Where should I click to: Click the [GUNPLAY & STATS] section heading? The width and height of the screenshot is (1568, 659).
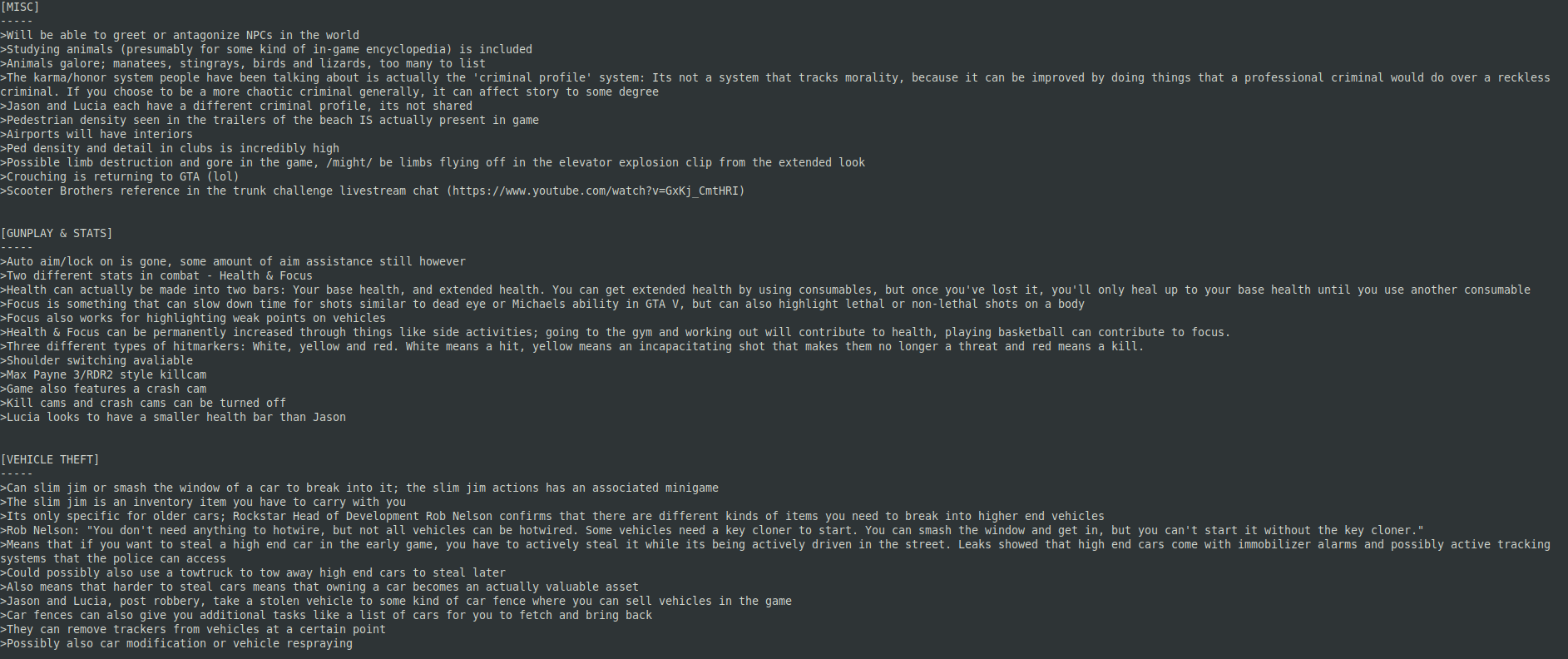pyautogui.click(x=57, y=233)
